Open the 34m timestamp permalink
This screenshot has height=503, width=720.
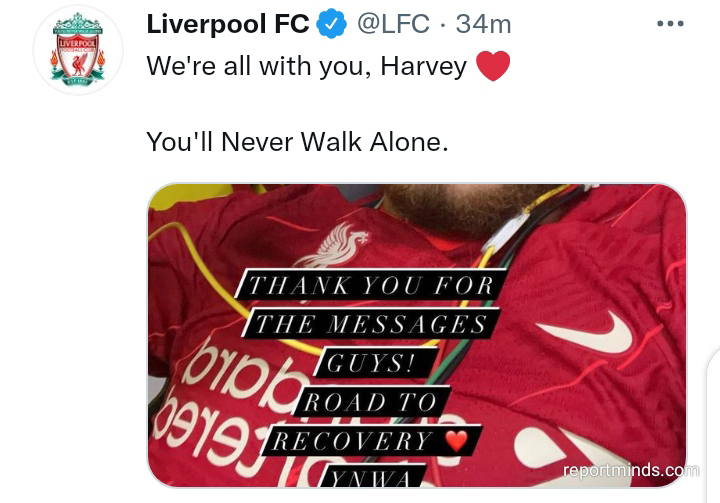click(483, 24)
